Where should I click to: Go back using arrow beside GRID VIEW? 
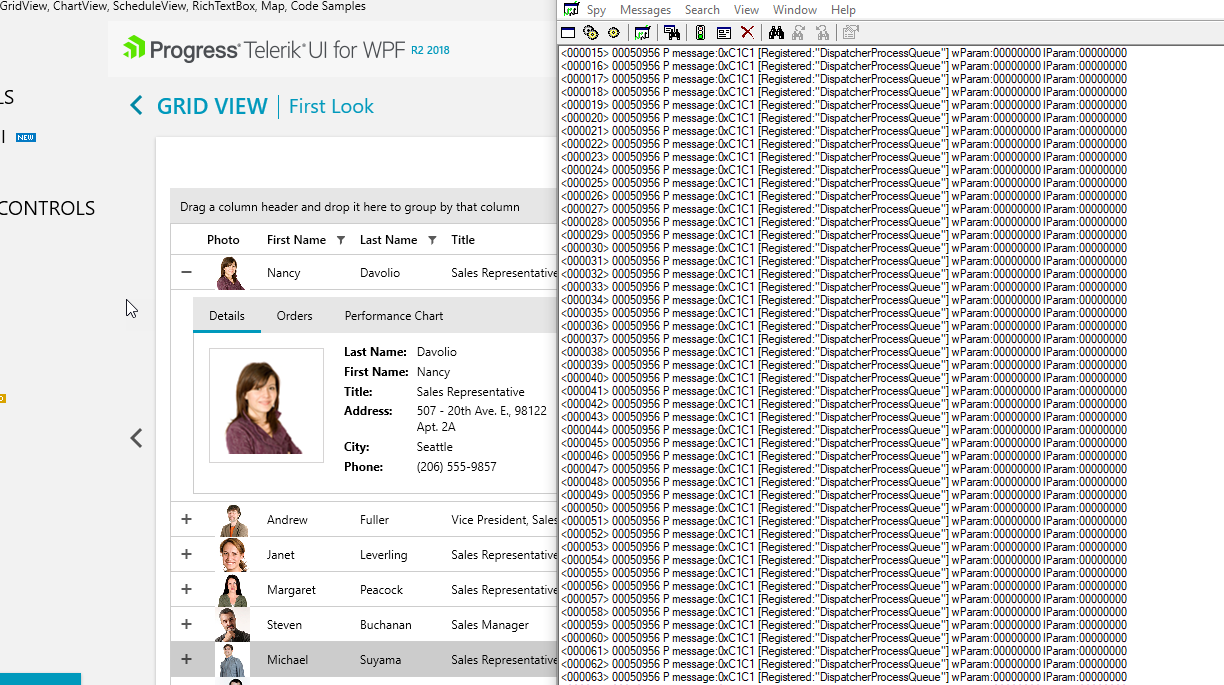(x=137, y=106)
